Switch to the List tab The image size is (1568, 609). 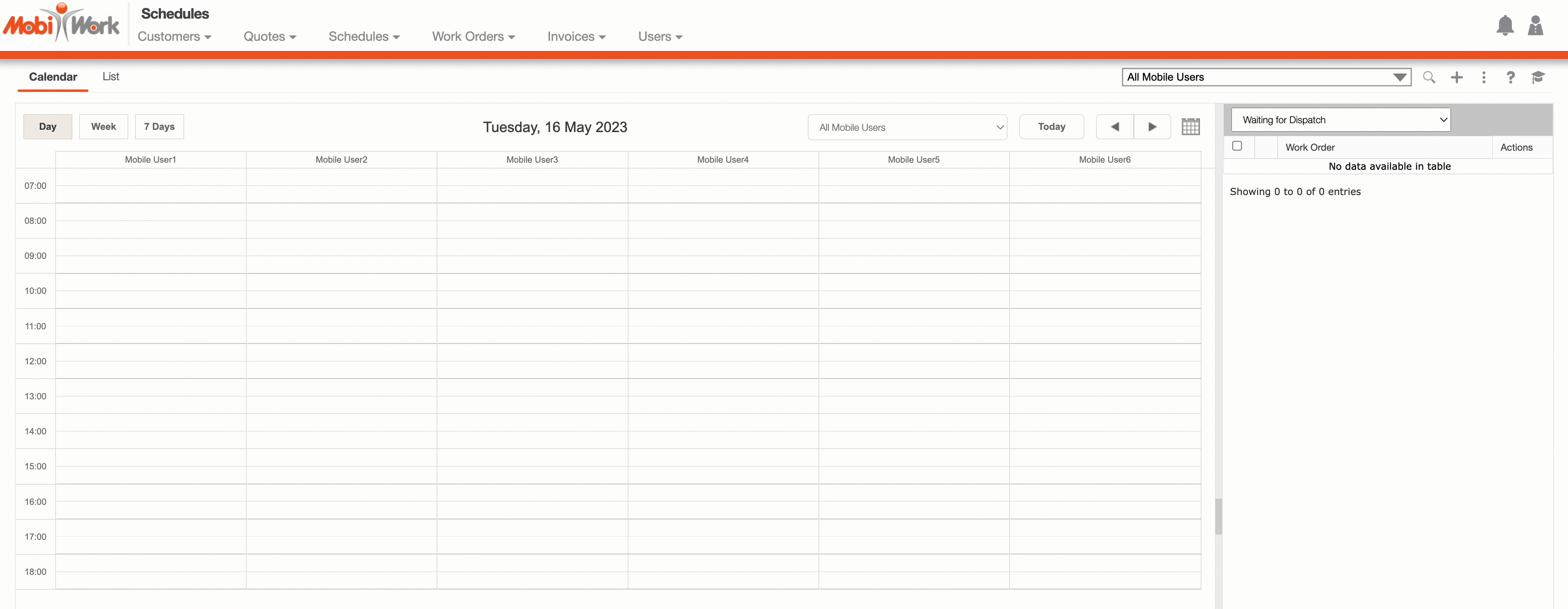111,77
